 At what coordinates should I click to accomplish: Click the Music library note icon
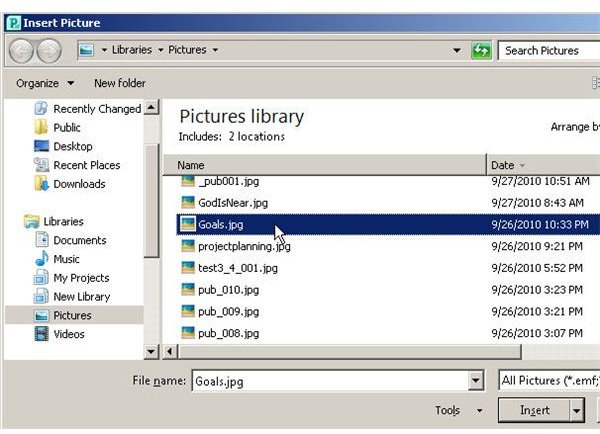click(x=41, y=259)
